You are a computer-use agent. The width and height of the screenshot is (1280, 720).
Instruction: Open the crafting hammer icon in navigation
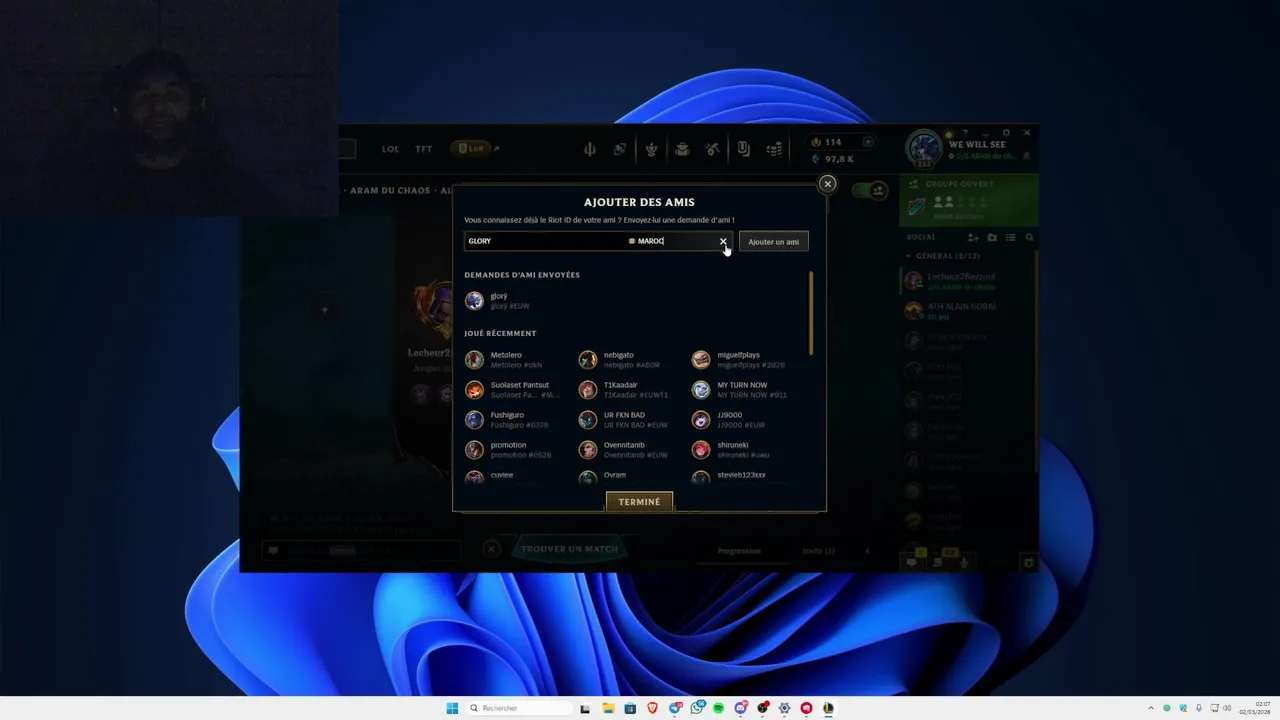(712, 149)
